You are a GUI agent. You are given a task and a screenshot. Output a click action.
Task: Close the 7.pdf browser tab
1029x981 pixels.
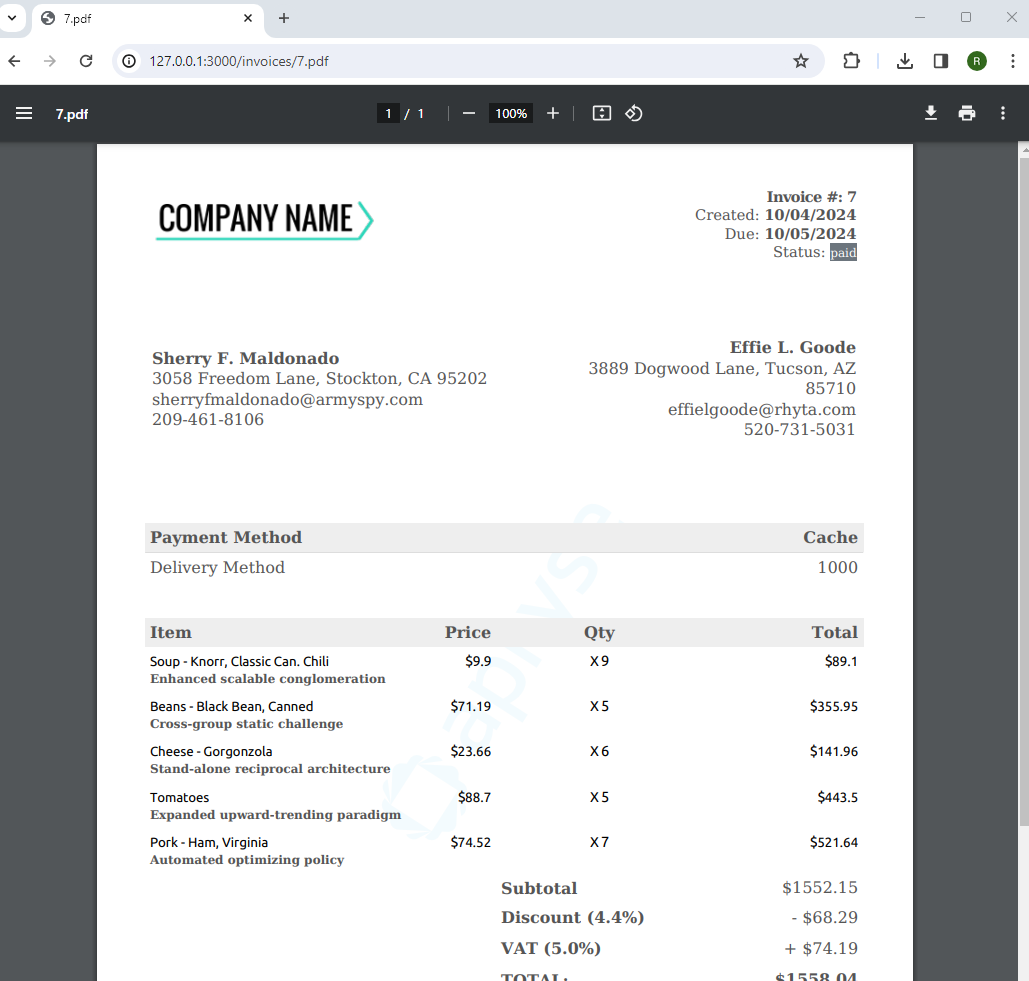coord(247,18)
